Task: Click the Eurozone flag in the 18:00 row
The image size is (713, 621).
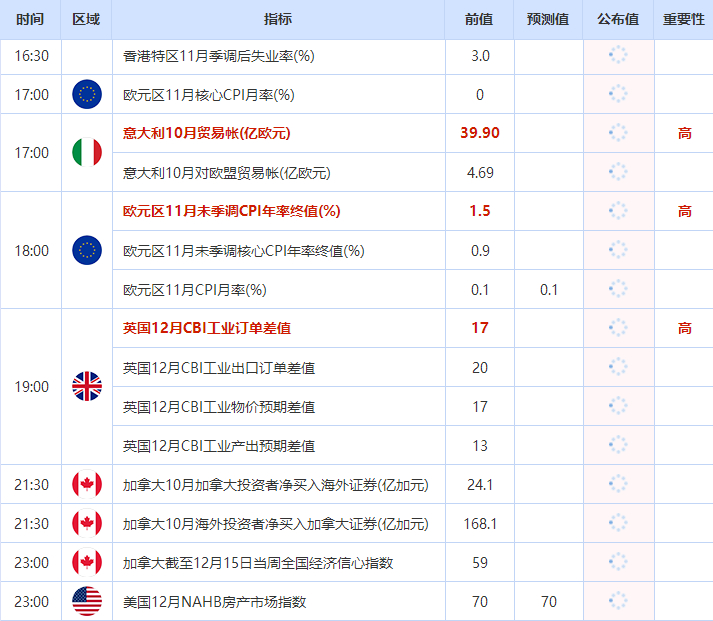Action: [x=87, y=250]
